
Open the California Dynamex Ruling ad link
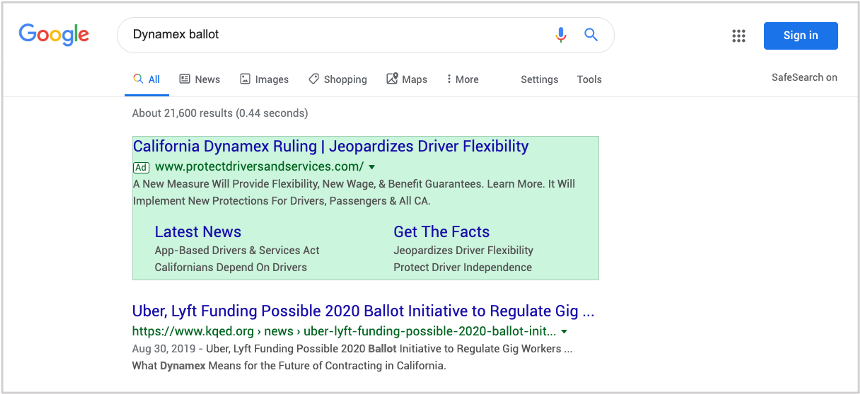pos(331,147)
